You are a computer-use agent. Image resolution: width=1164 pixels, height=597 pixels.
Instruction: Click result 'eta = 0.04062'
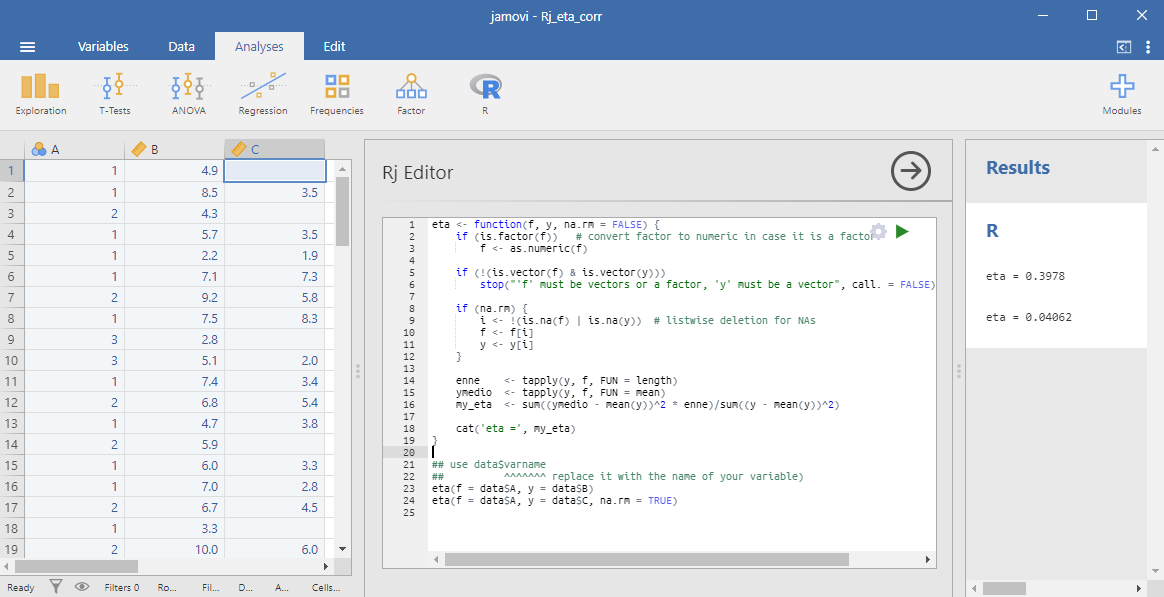[1028, 317]
